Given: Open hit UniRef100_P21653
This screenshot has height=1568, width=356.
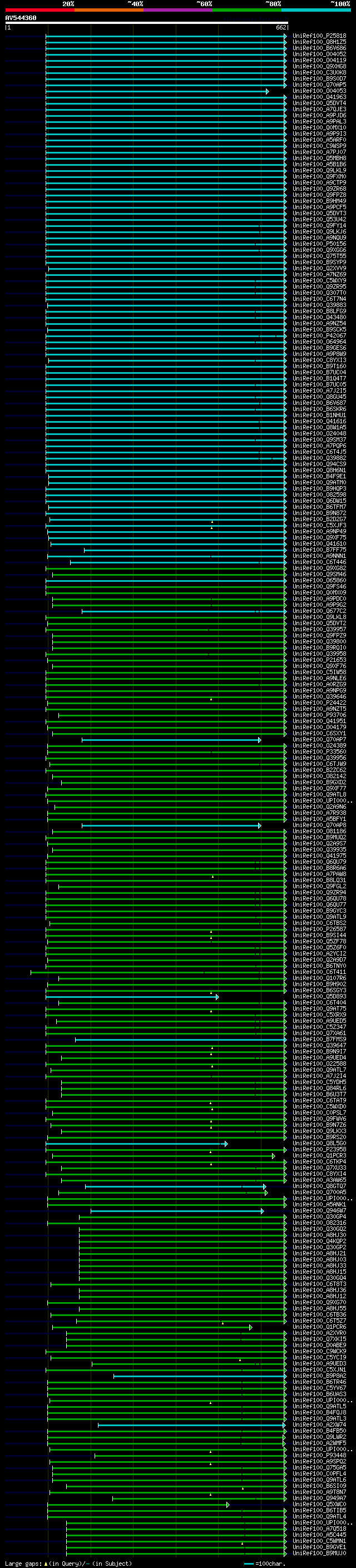Looking at the screenshot, I should click(x=319, y=660).
